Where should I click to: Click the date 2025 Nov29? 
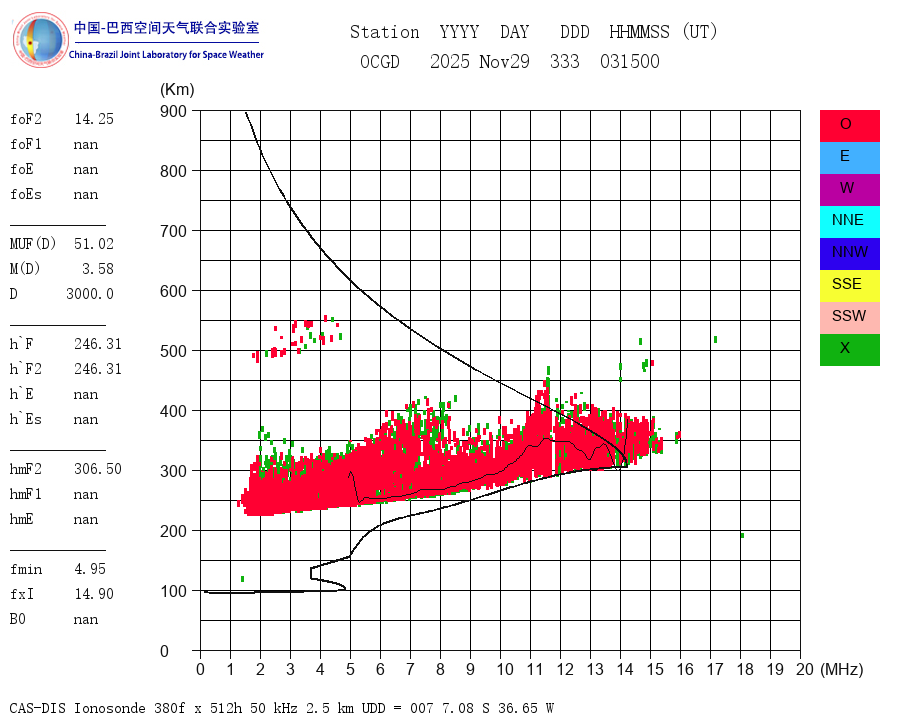[x=480, y=61]
